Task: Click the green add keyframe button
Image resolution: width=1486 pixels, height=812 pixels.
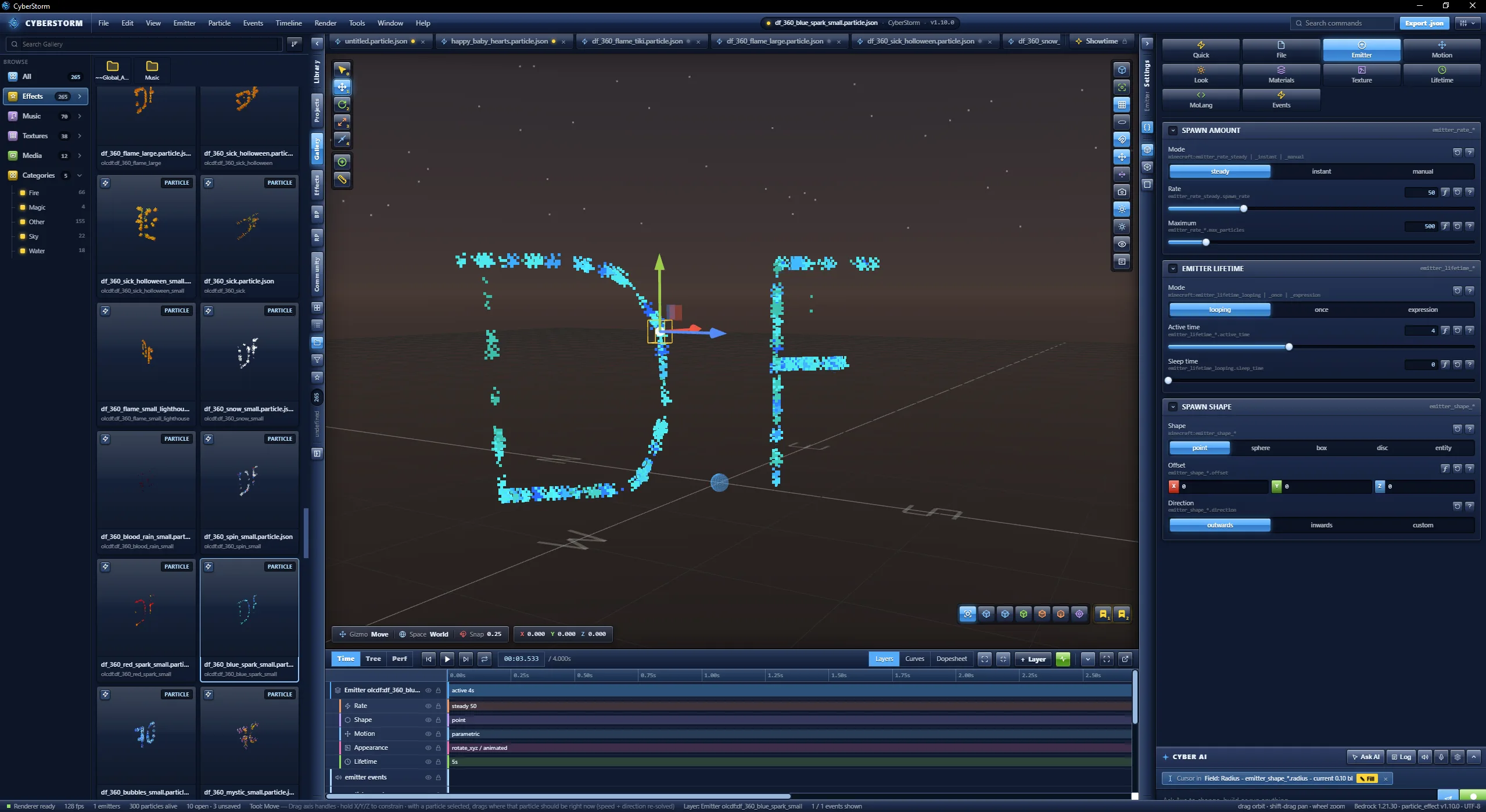Action: tap(1063, 659)
